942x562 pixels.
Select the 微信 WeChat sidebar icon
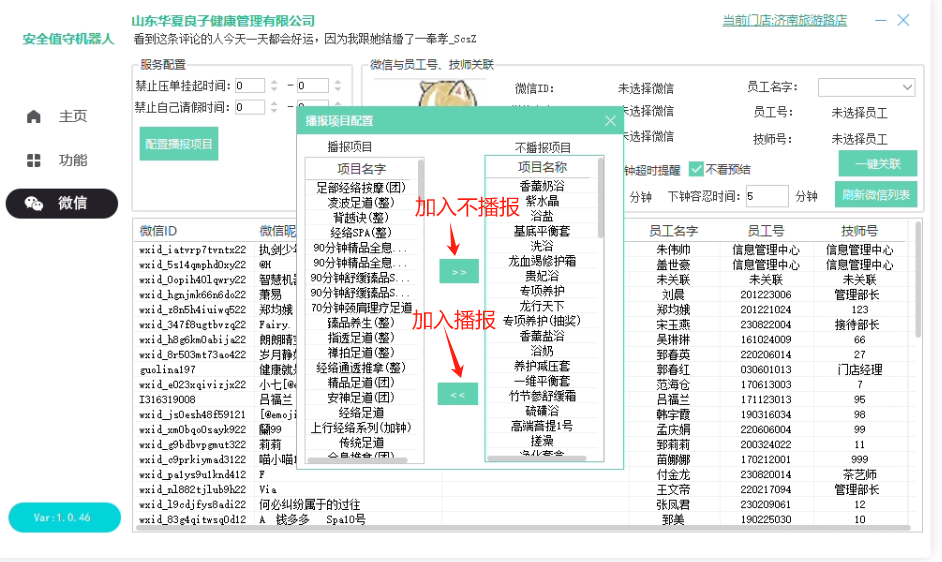coord(34,203)
